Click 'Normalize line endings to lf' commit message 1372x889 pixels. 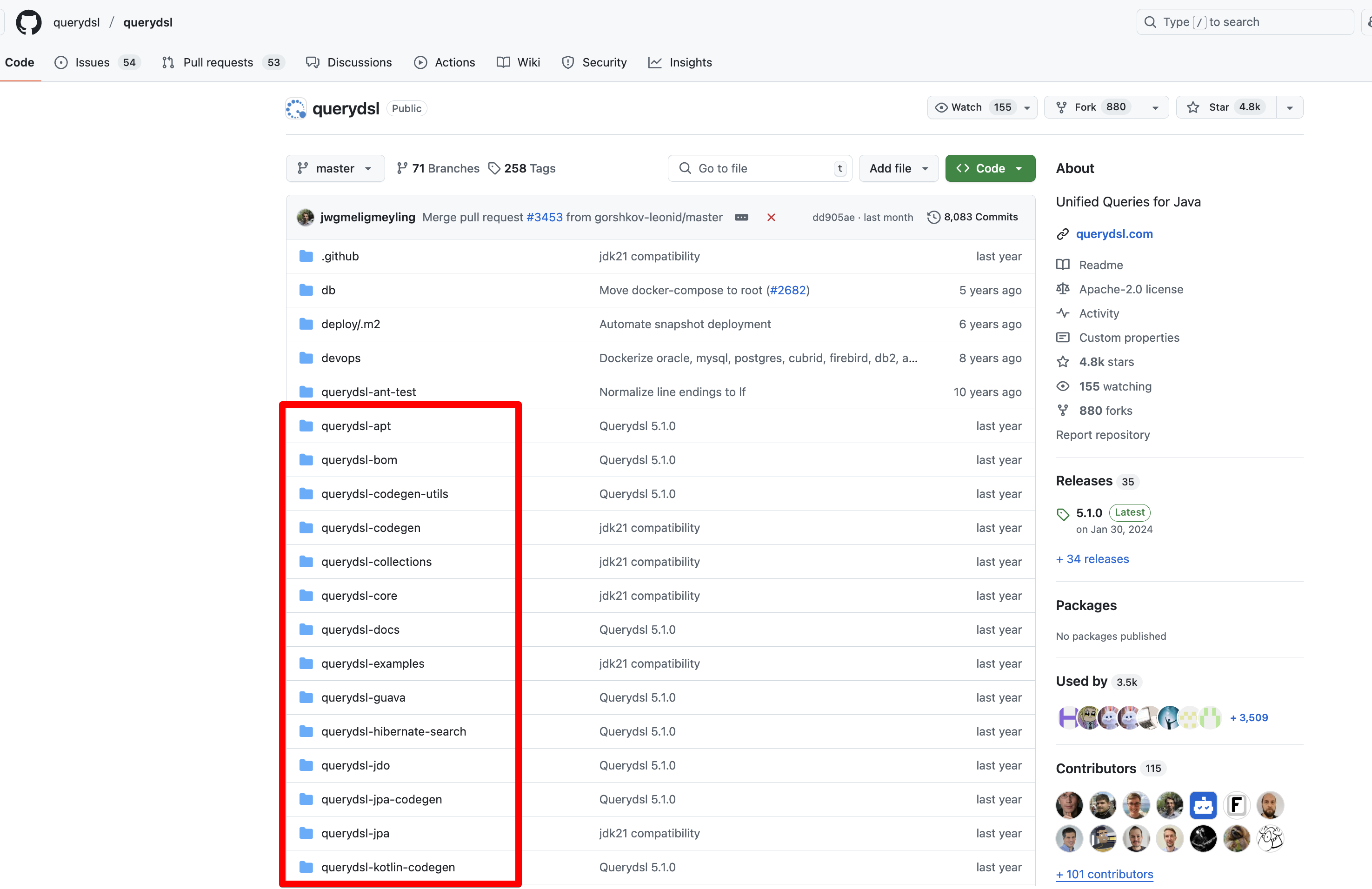672,392
